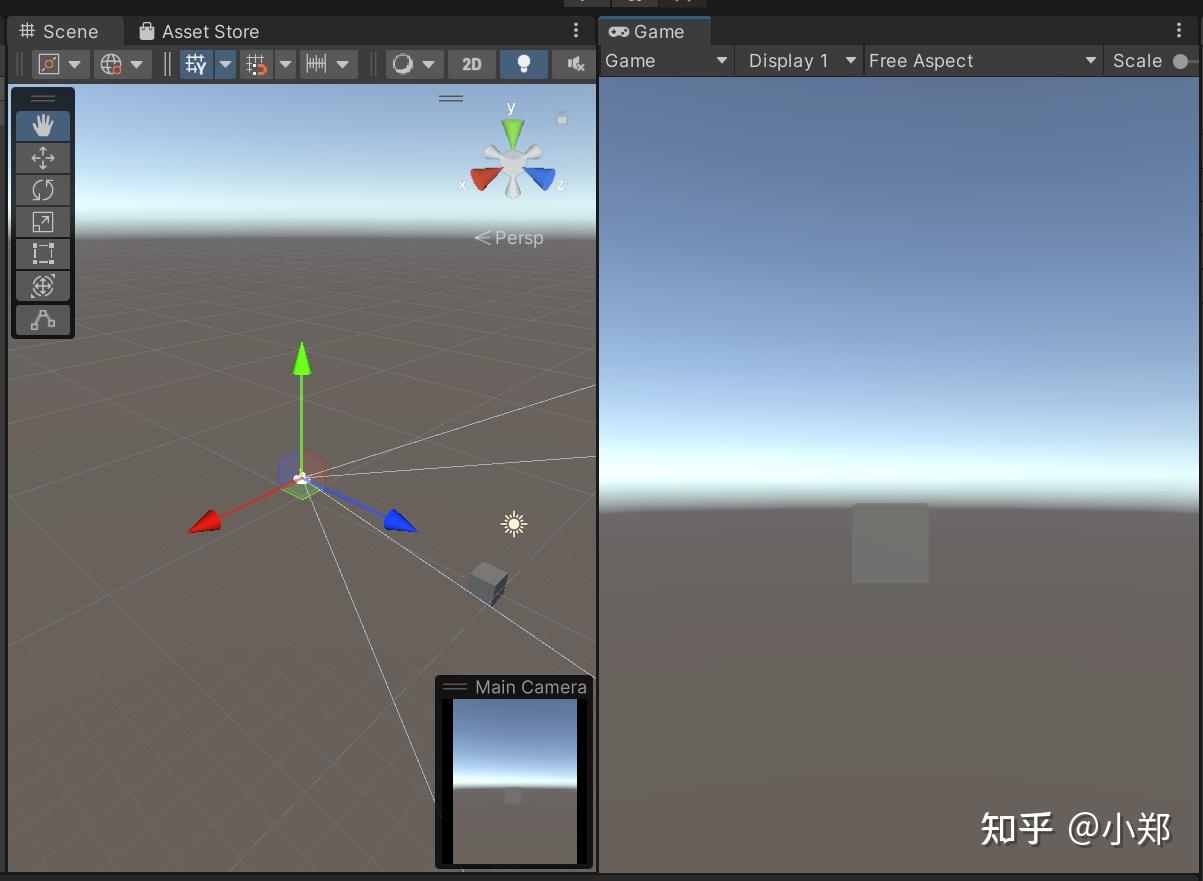Open snap increment settings dropdown arrow
Viewport: 1203px width, 881px height.
pyautogui.click(x=344, y=65)
